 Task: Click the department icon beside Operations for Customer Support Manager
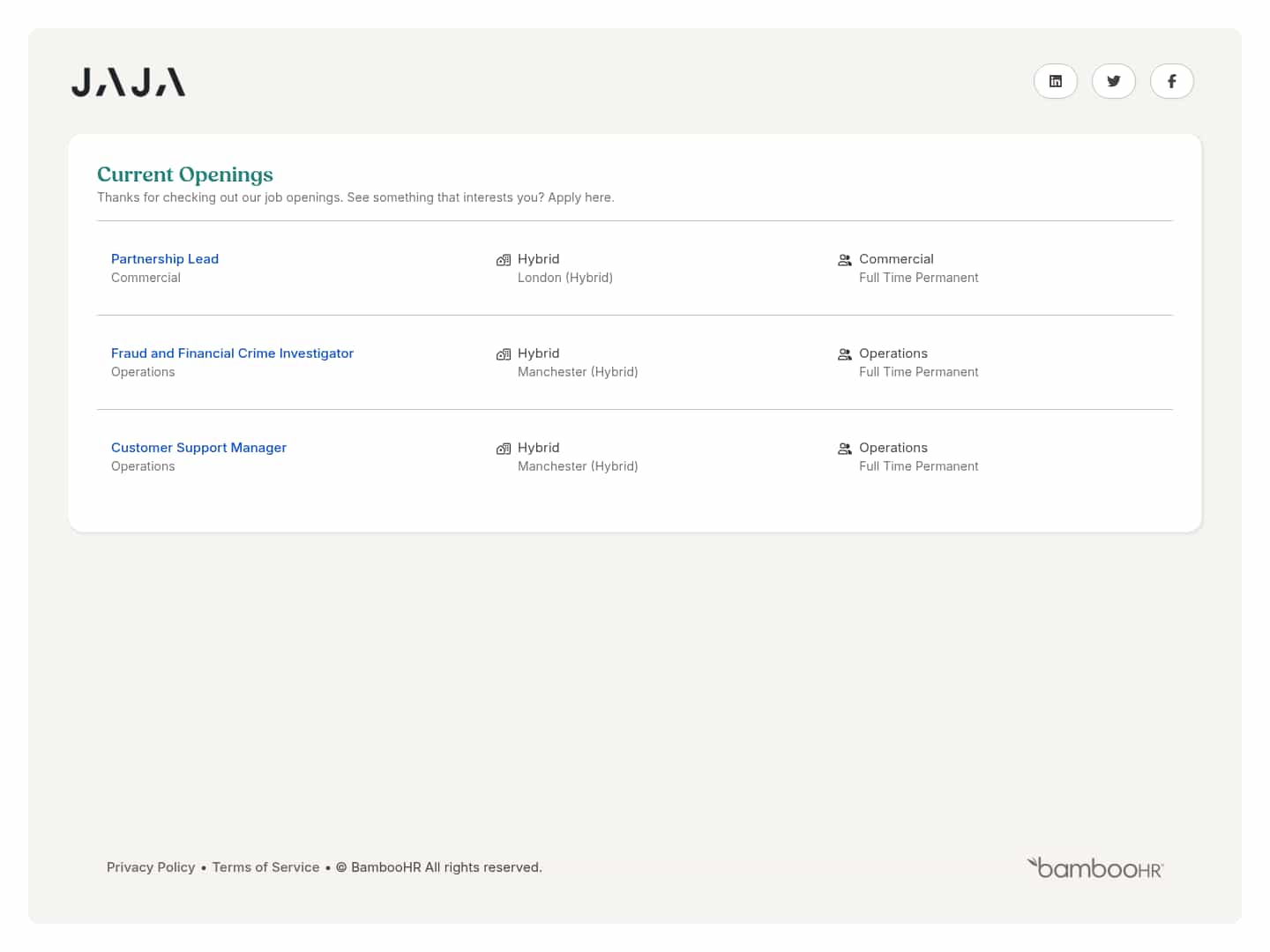(x=844, y=449)
